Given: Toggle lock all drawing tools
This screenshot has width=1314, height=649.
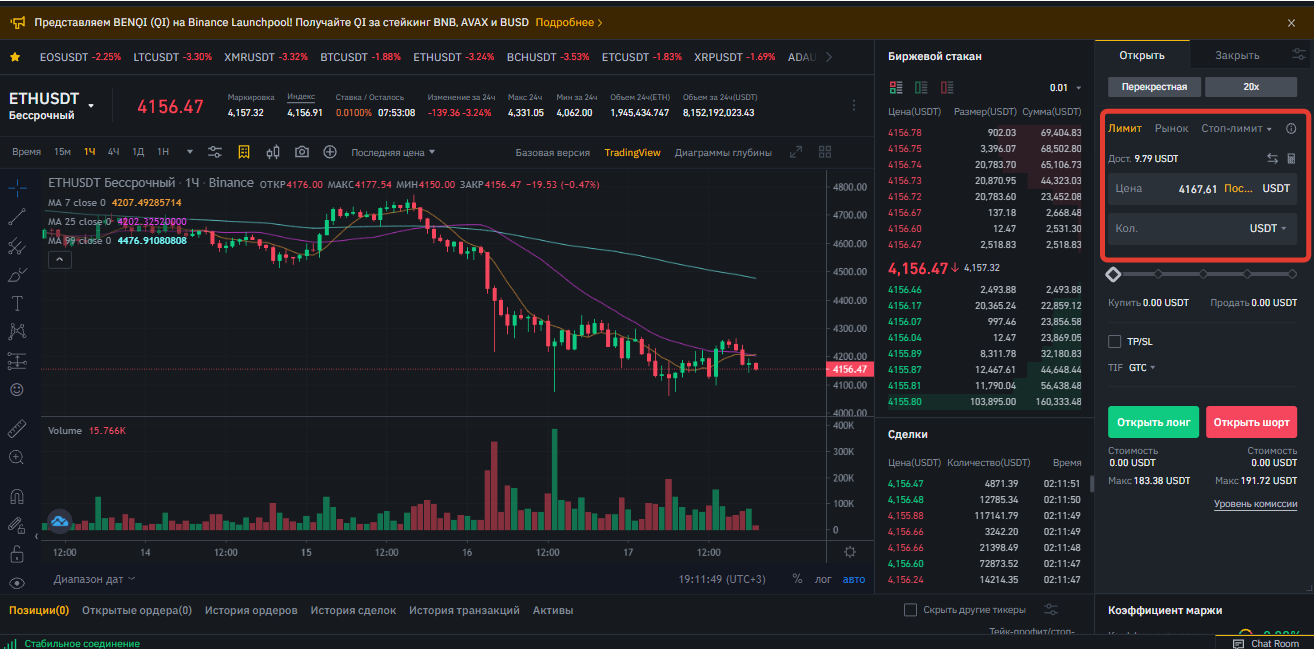Looking at the screenshot, I should (16, 553).
